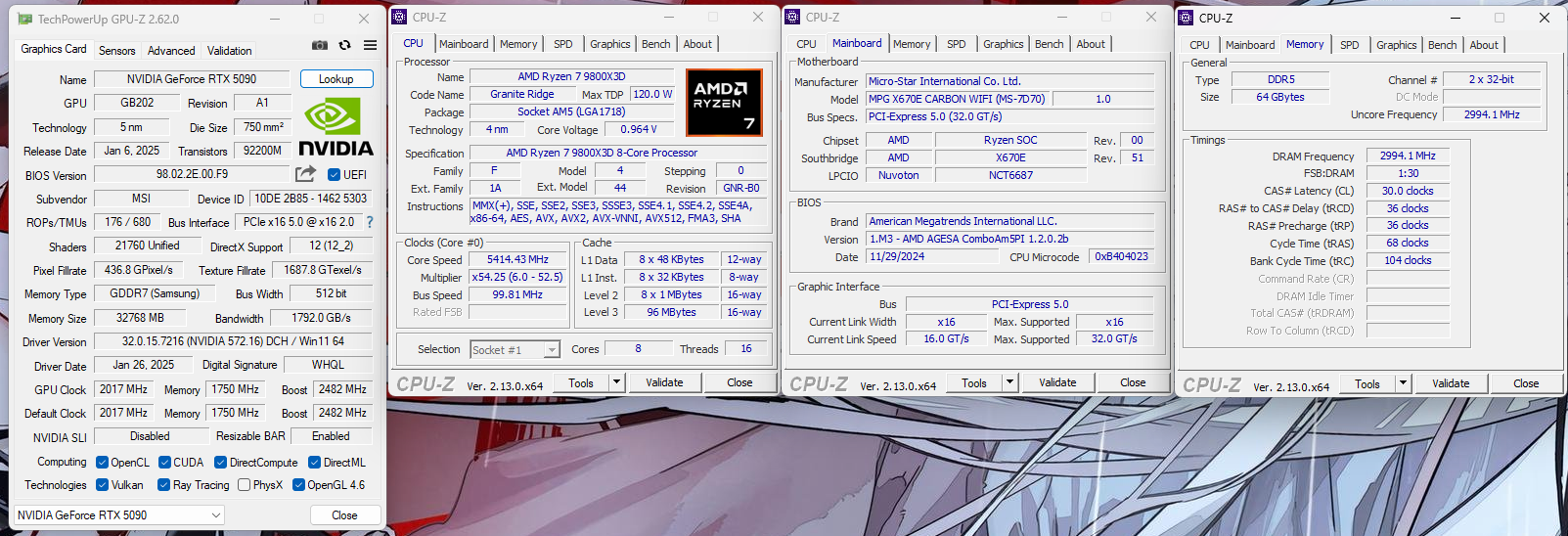Image resolution: width=1568 pixels, height=536 pixels.
Task: Click the Bus Interface question mark icon
Action: tap(369, 222)
